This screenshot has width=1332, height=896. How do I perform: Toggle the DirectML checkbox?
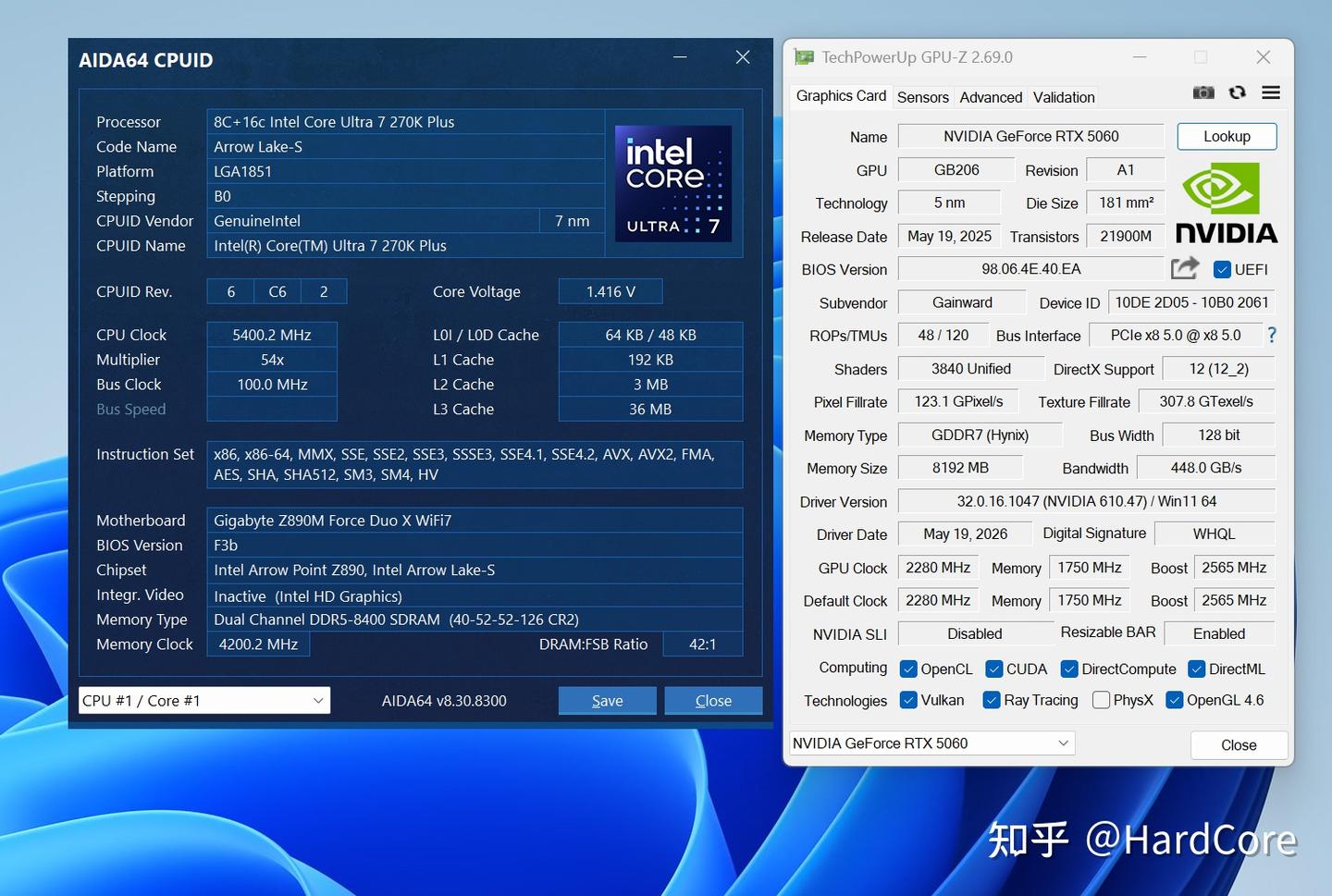[x=1196, y=669]
